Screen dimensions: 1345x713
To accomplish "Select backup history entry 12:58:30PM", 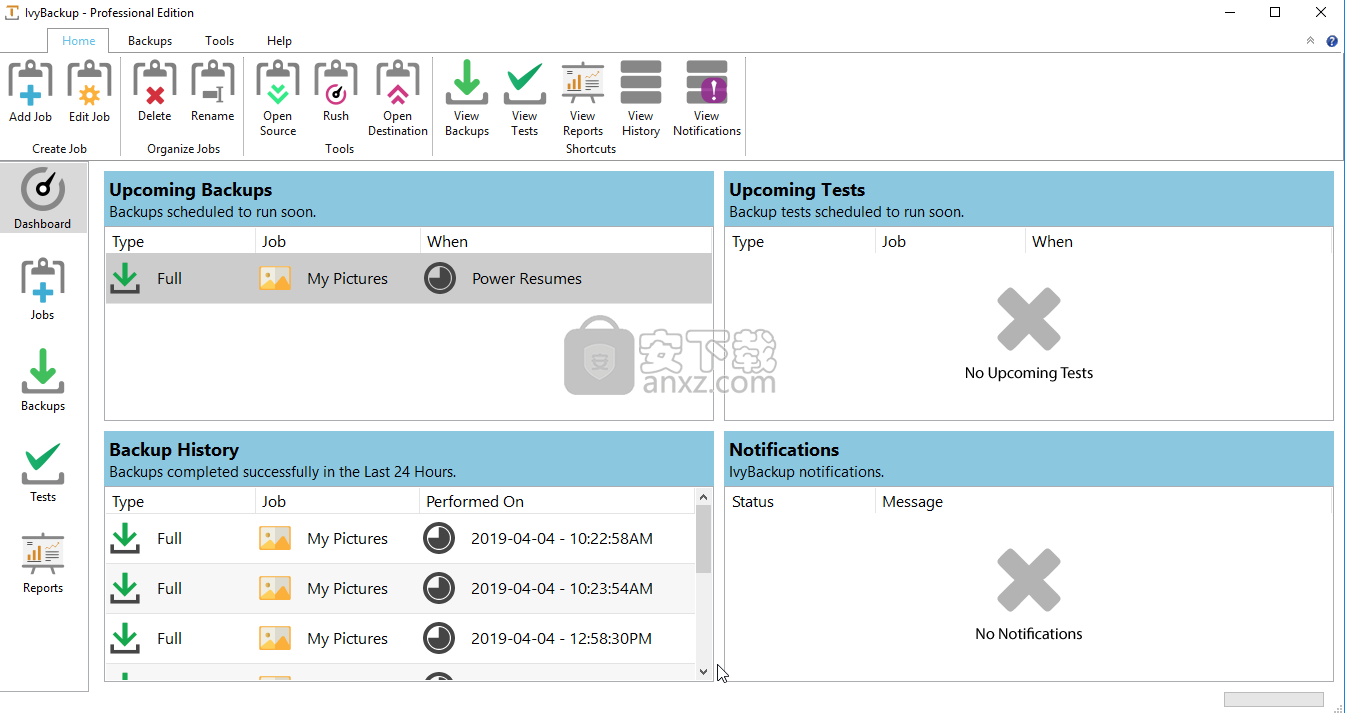I will pyautogui.click(x=400, y=638).
